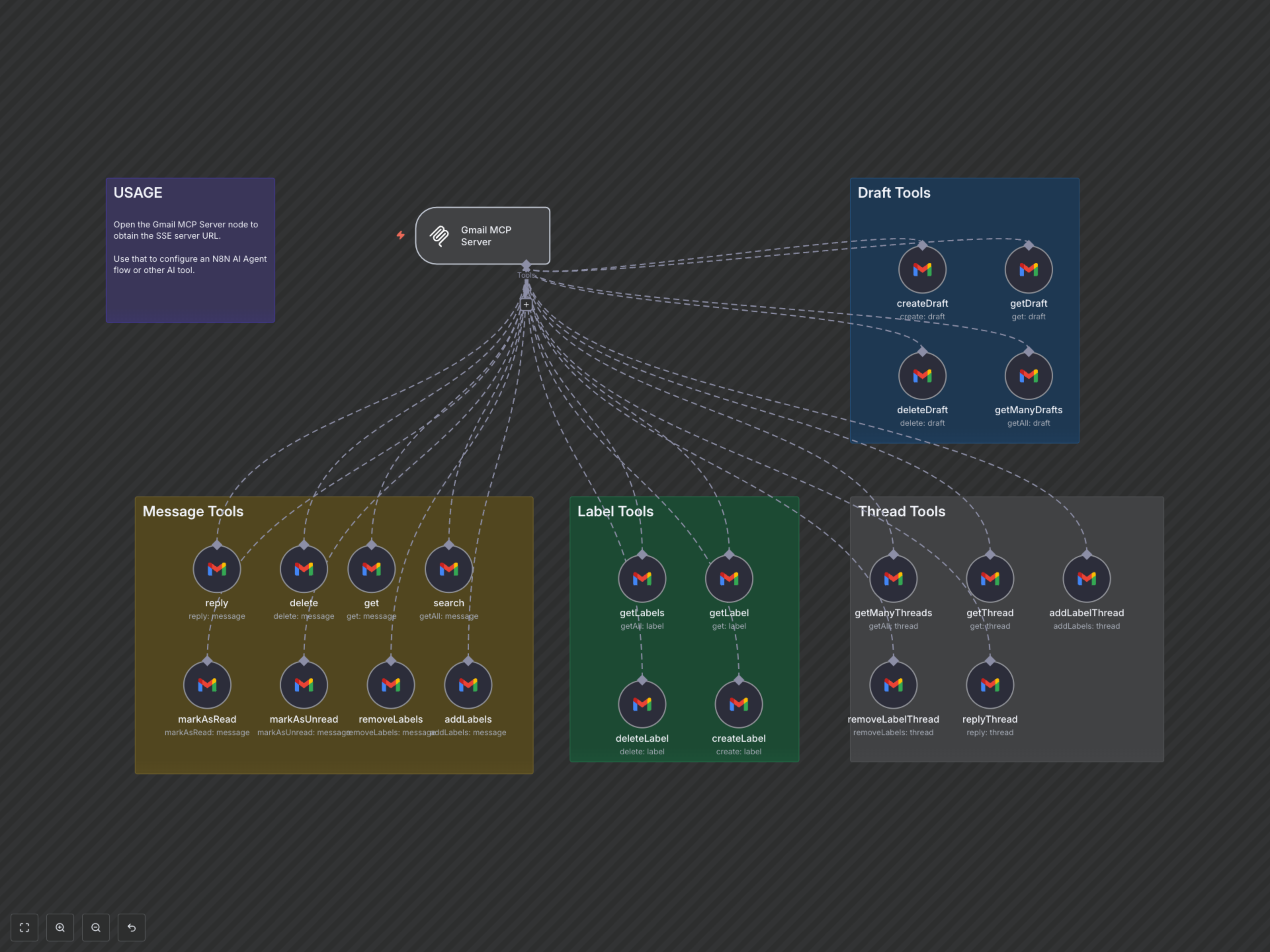Click the red lightning trigger icon
The image size is (1270, 952).
[400, 235]
